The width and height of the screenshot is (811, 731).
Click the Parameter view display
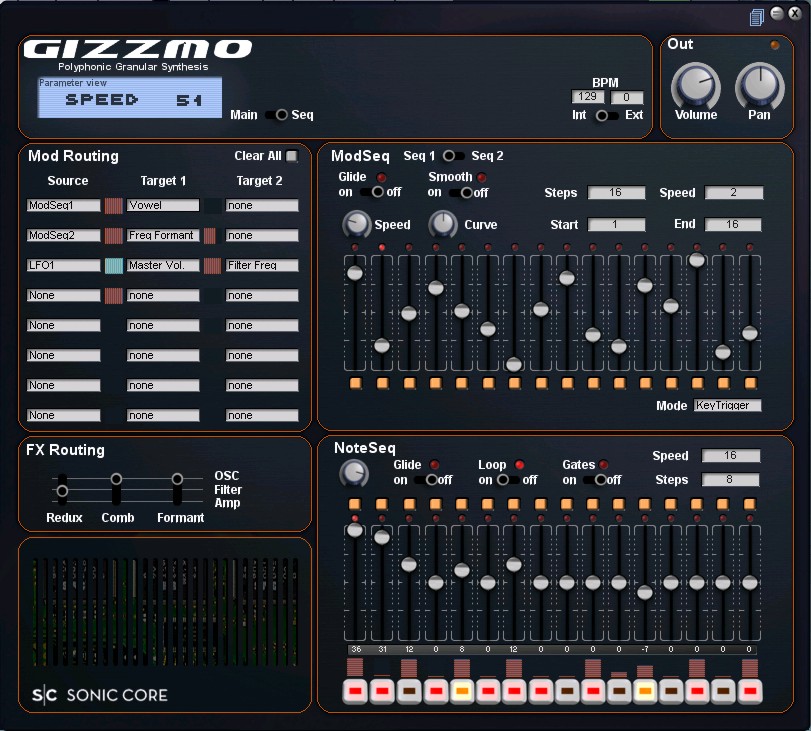tap(130, 97)
